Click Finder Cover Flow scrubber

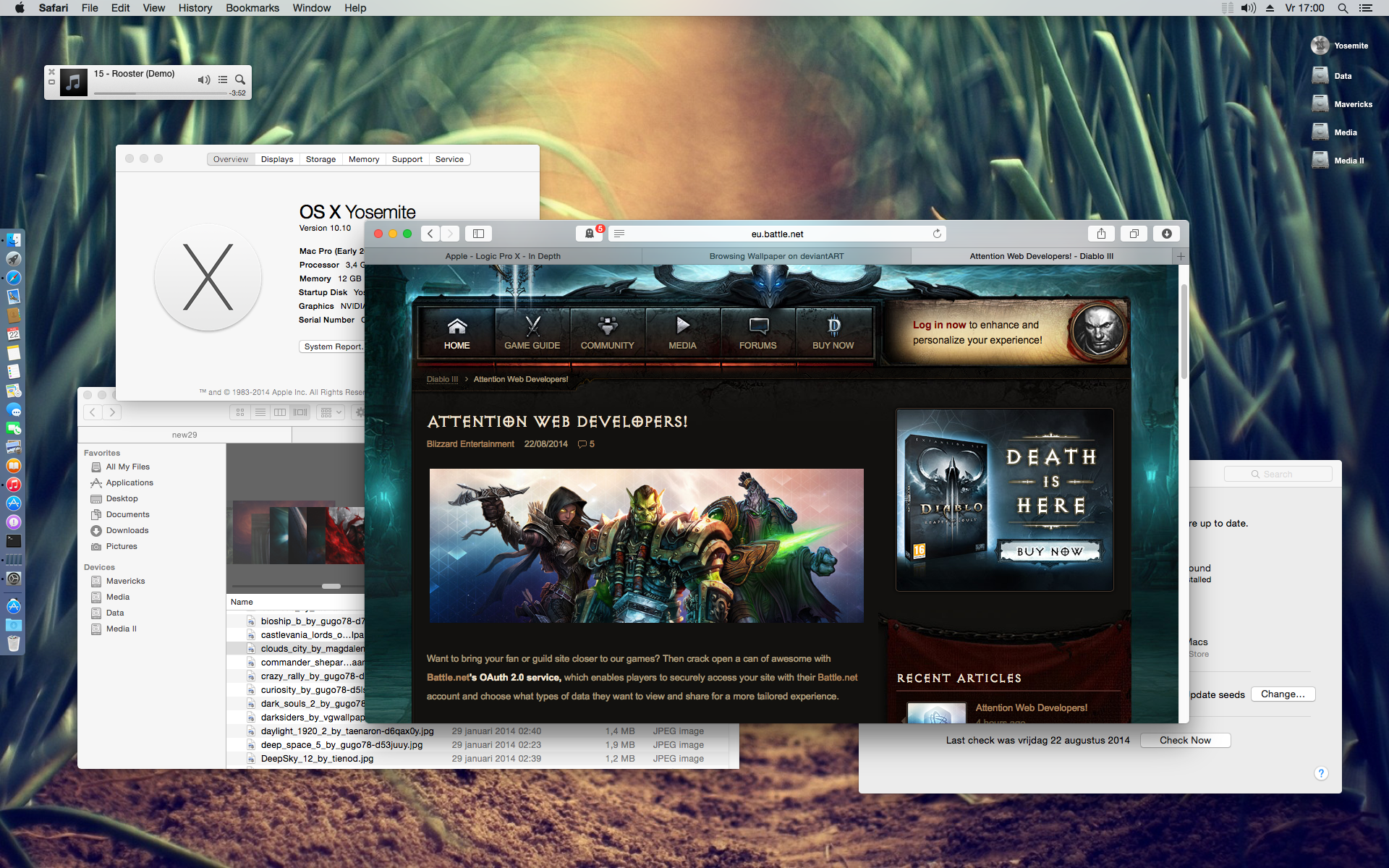click(331, 586)
